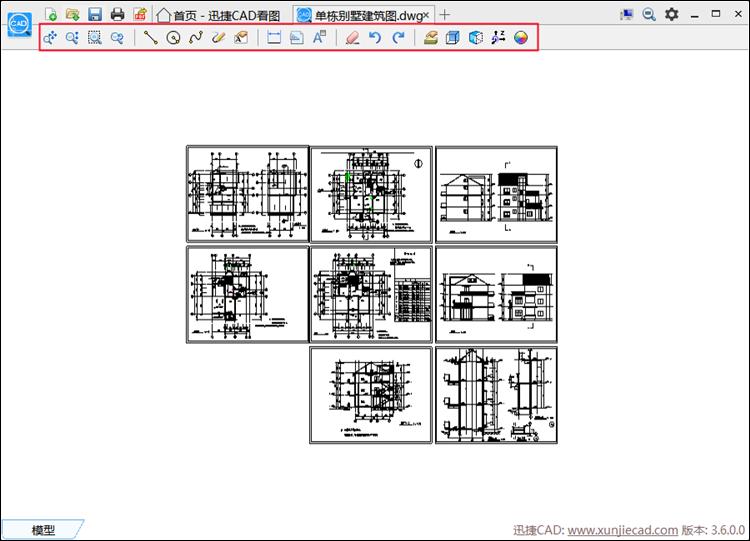This screenshot has width=750, height=541.
Task: Select the curve polyline tool
Action: 196,37
